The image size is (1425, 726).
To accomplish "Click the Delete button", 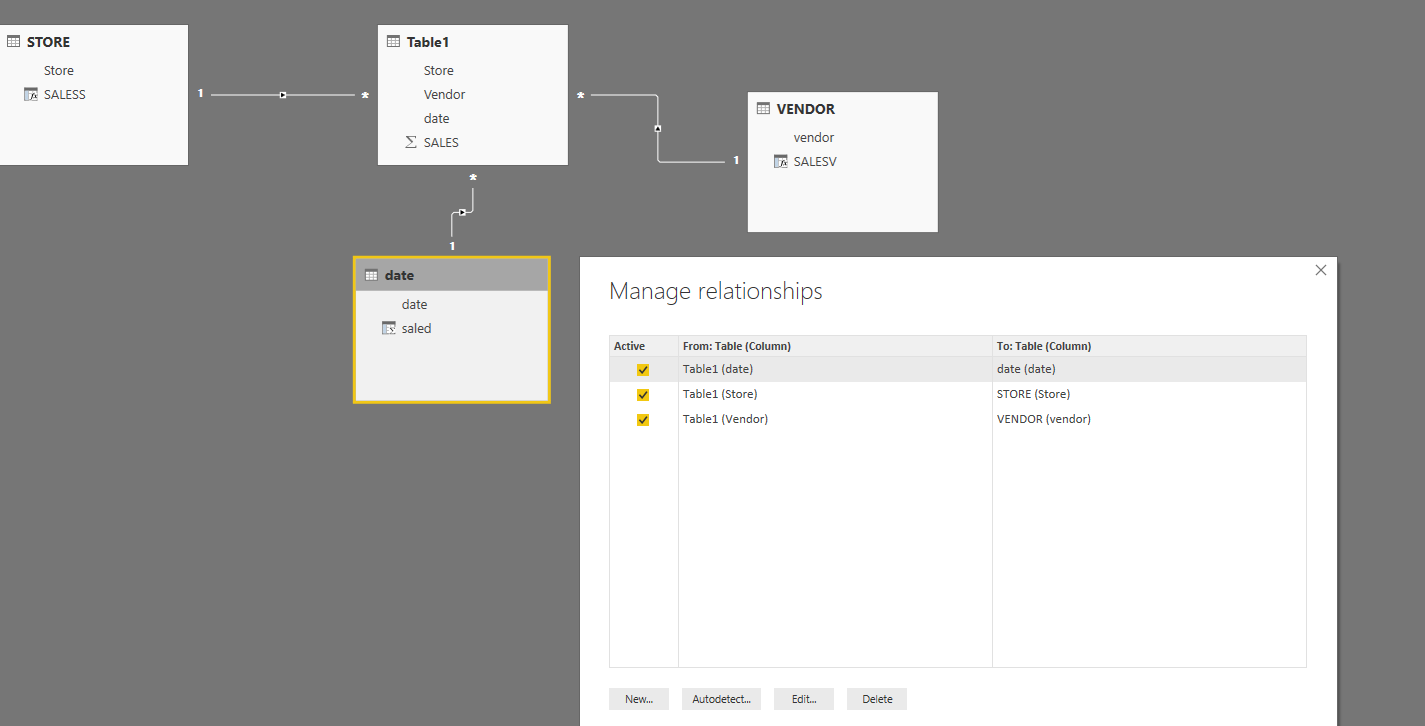I will (x=877, y=699).
